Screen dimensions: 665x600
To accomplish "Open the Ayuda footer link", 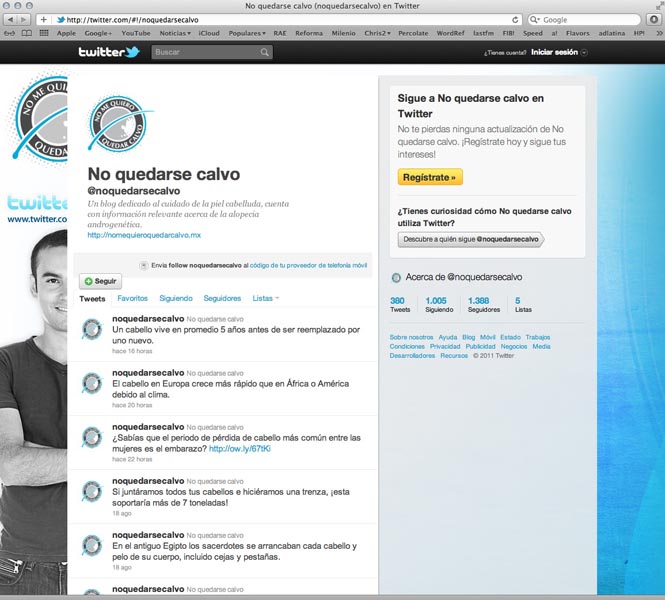I will click(447, 337).
